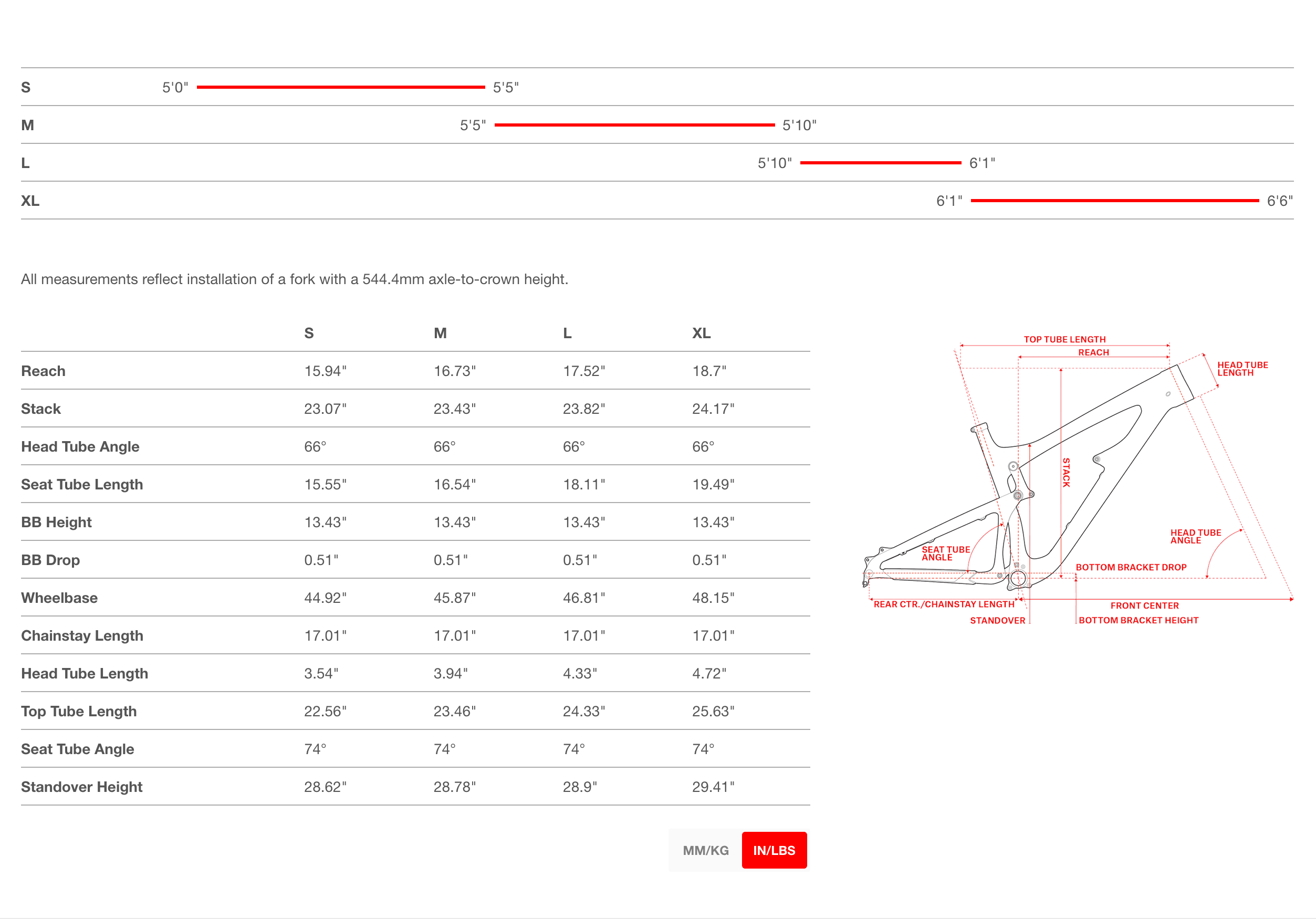Click SEAT TUBE ANGLE label on diagram
1316x919 pixels.
[x=945, y=553]
